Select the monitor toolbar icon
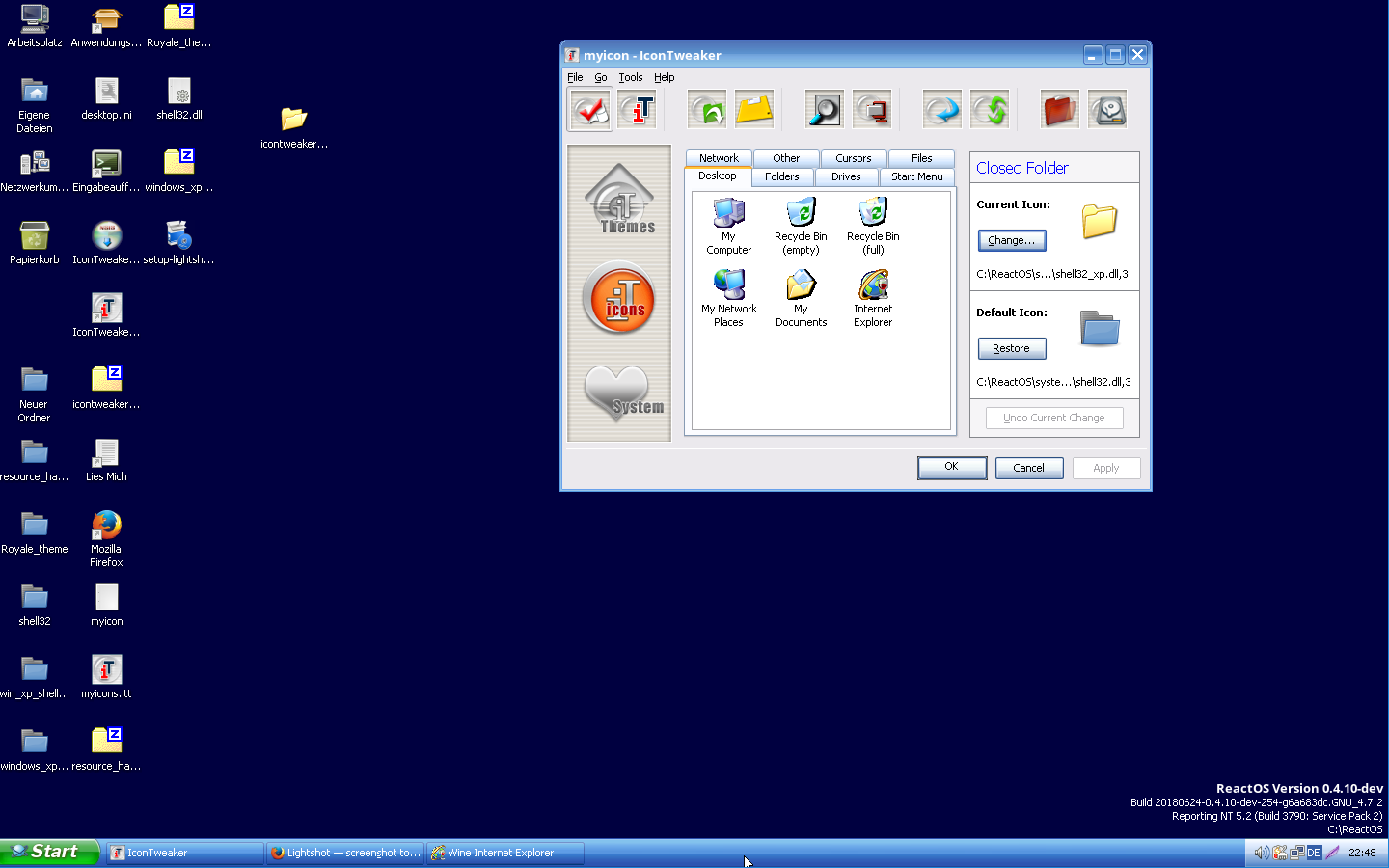The width and height of the screenshot is (1389, 868). [x=871, y=108]
